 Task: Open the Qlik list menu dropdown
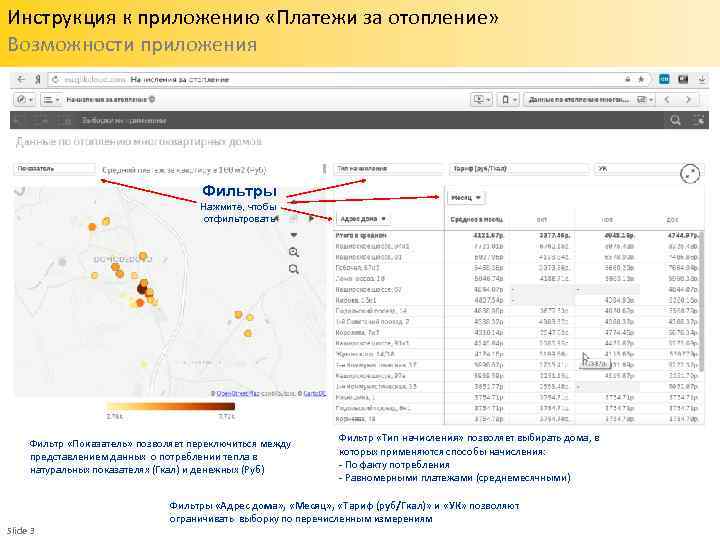(x=51, y=99)
